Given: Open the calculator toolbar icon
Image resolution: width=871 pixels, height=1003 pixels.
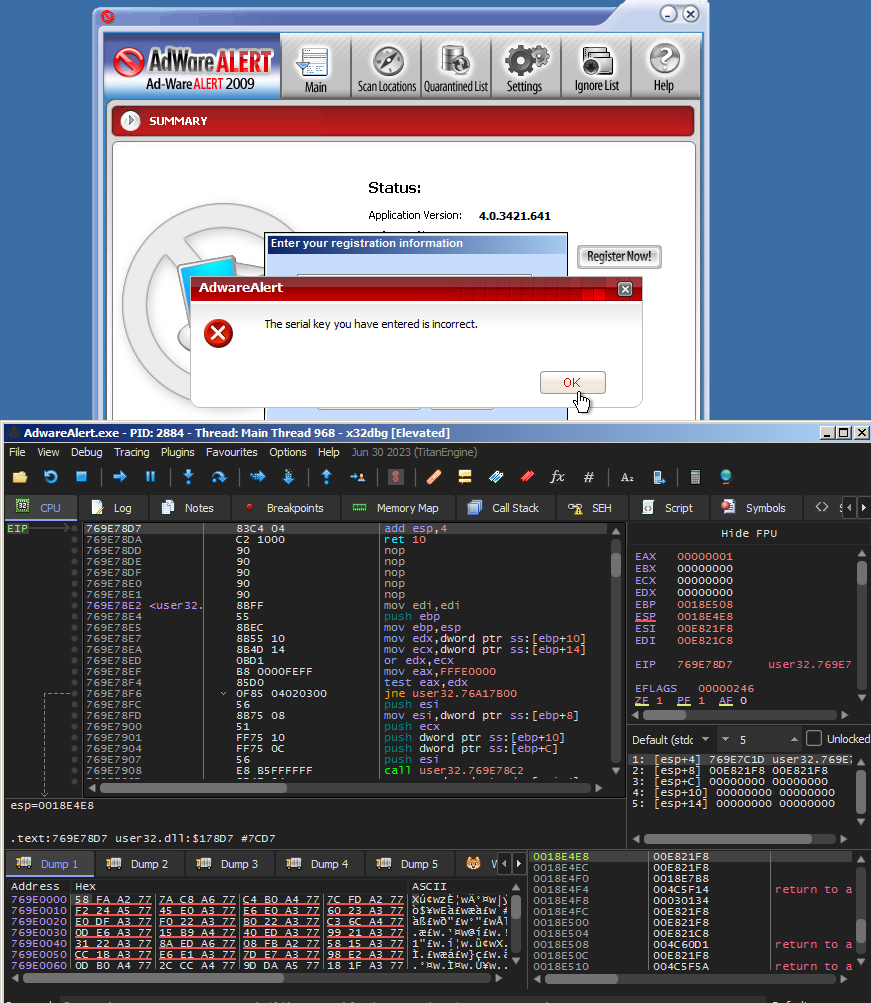Looking at the screenshot, I should [695, 477].
